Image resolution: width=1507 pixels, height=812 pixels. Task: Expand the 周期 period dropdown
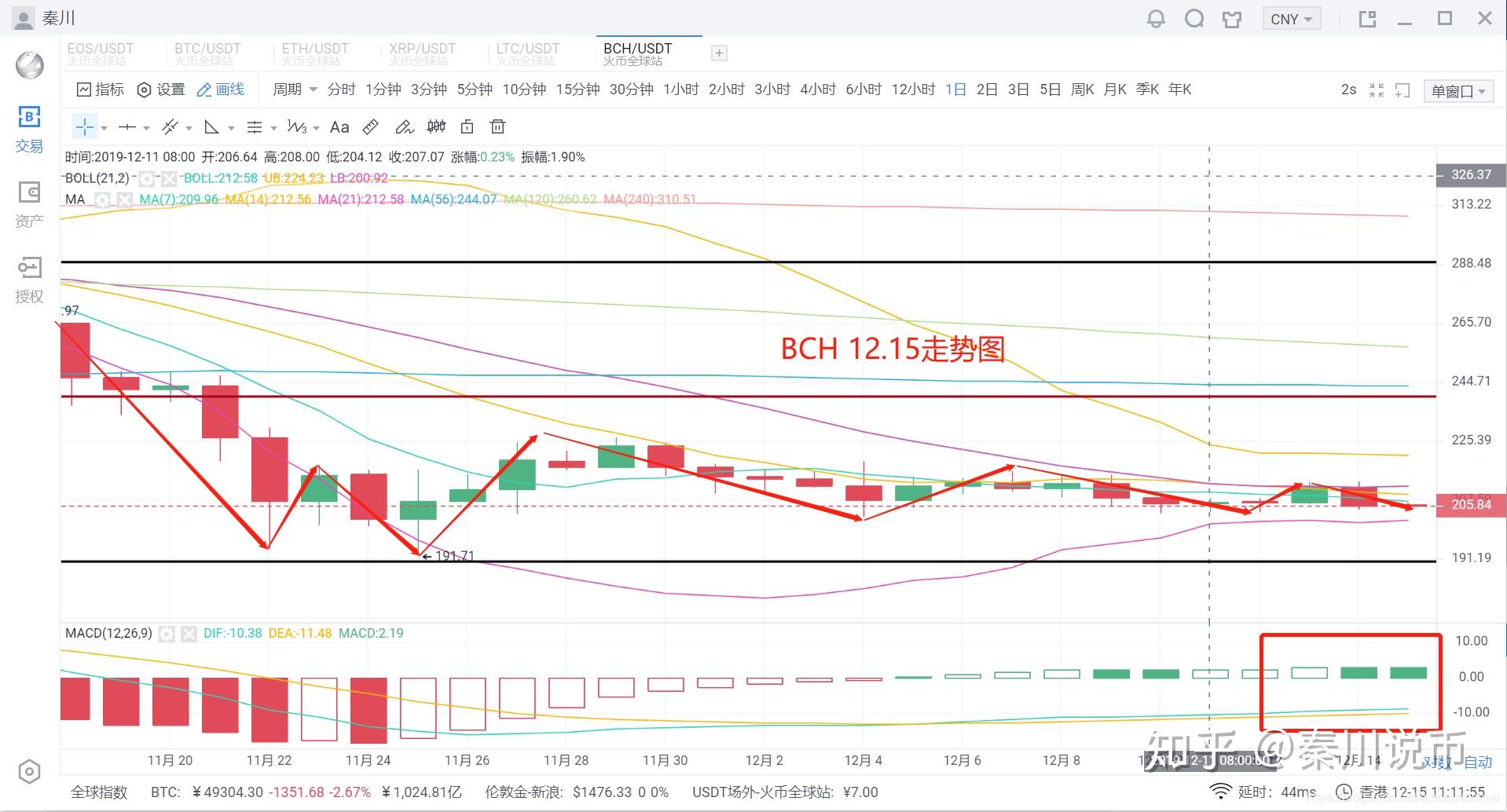[x=295, y=90]
